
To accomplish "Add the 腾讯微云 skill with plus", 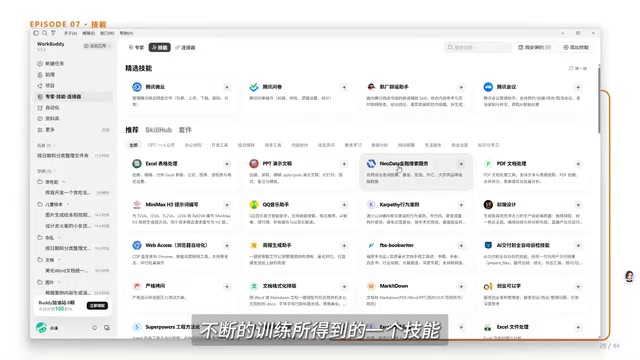I will (x=227, y=87).
